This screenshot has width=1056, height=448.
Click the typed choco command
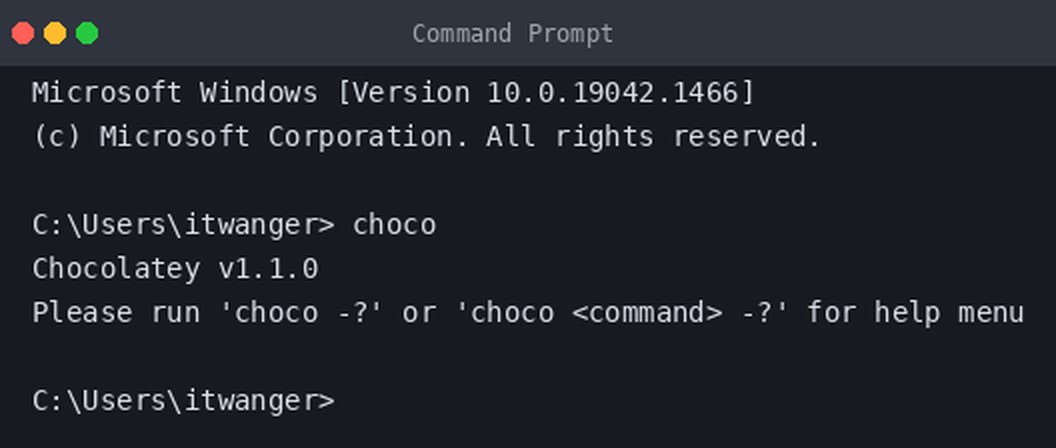pos(395,225)
